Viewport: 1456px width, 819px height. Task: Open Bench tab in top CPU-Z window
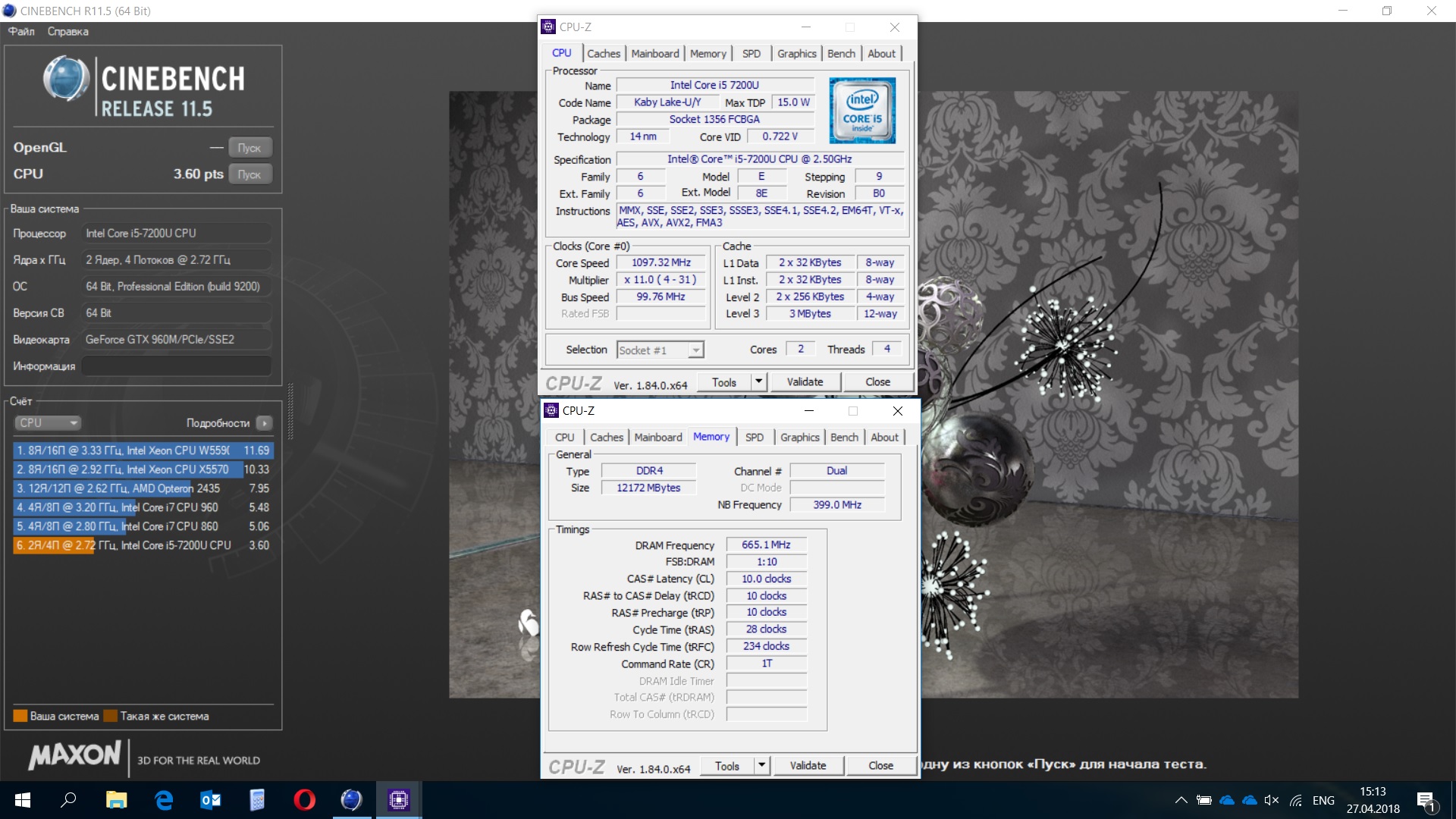pos(841,53)
